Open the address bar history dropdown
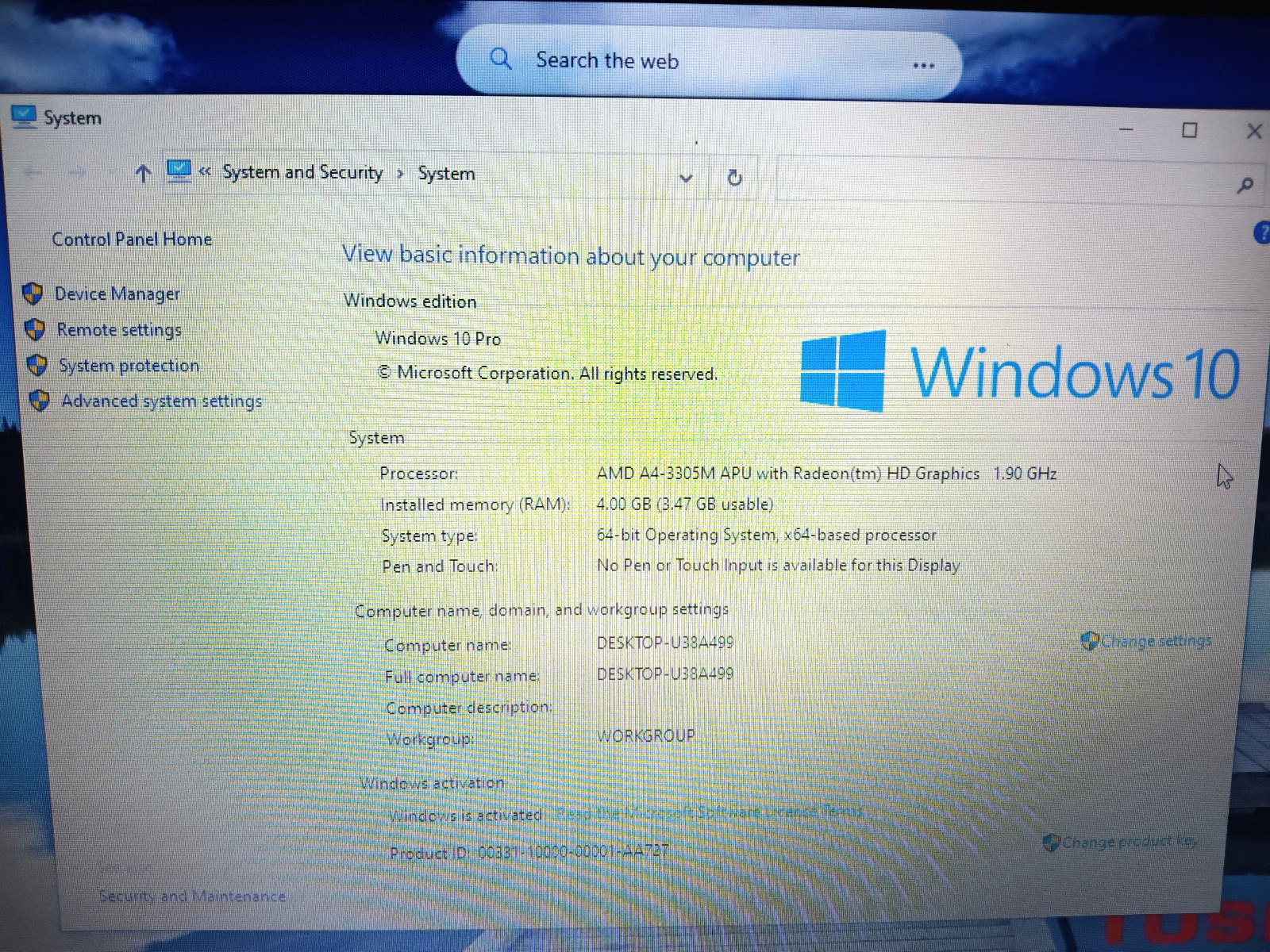The width and height of the screenshot is (1270, 952). 687,178
